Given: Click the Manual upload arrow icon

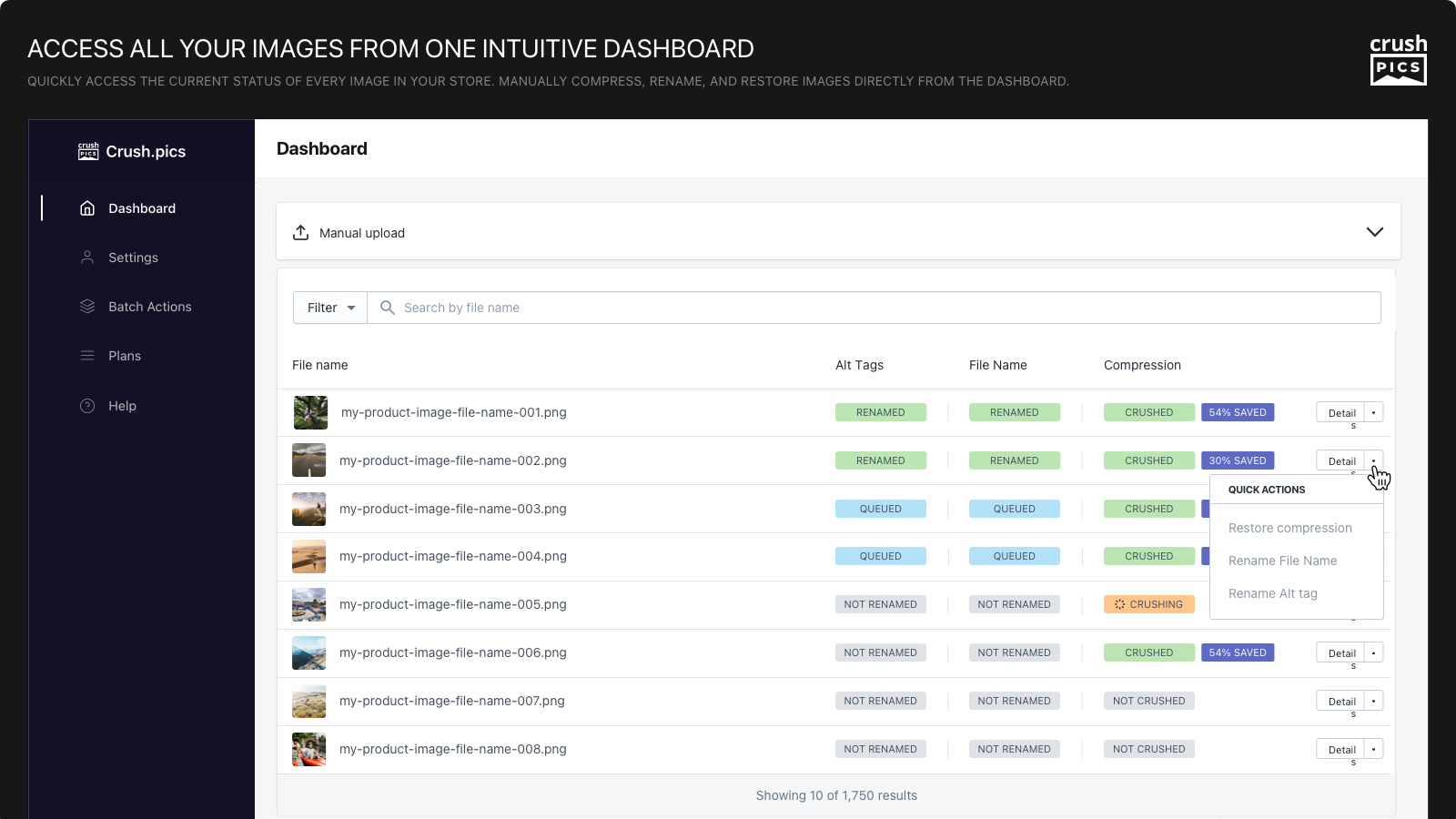Looking at the screenshot, I should 300,233.
